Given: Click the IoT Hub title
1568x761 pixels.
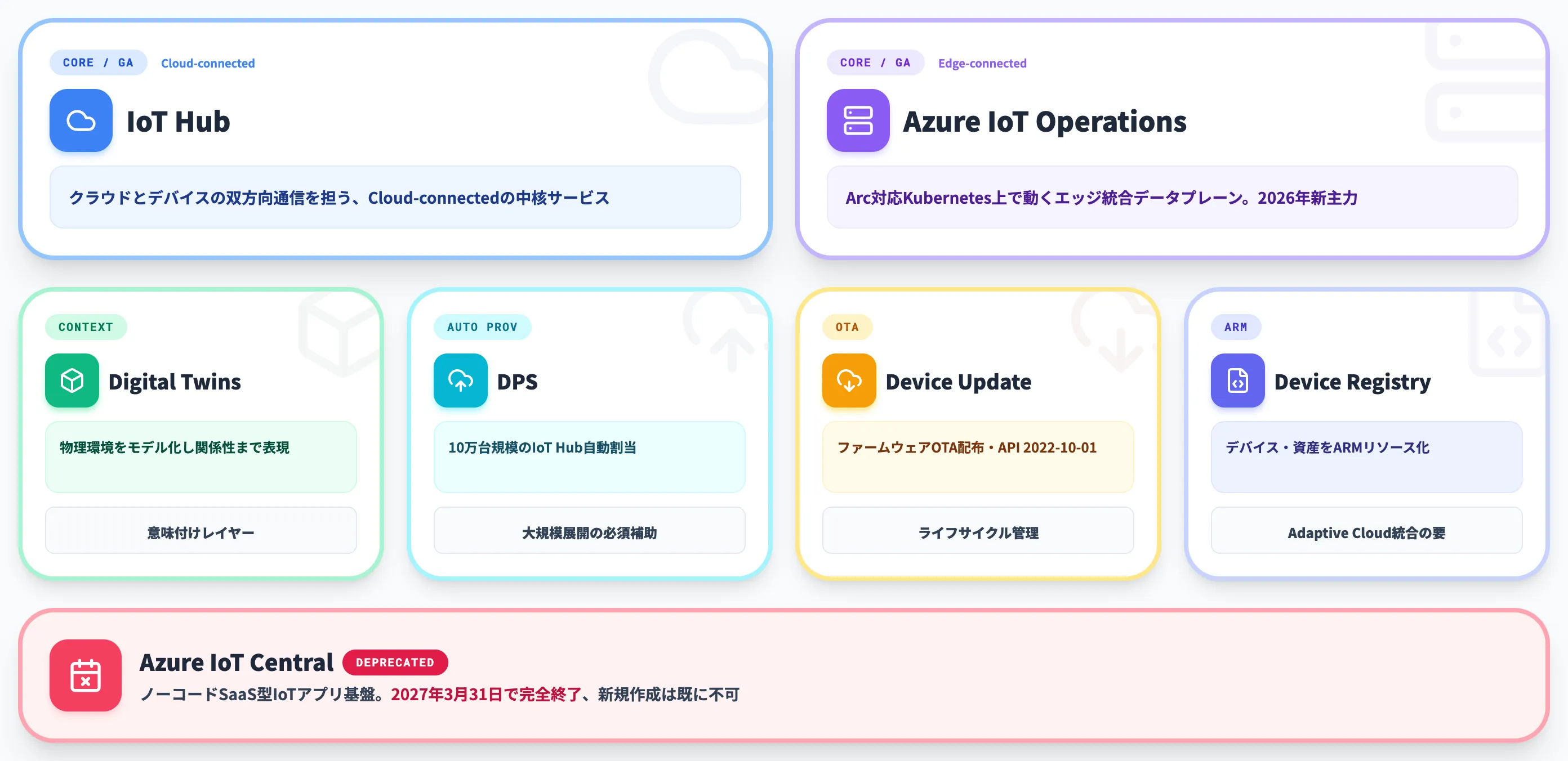Looking at the screenshot, I should [179, 121].
